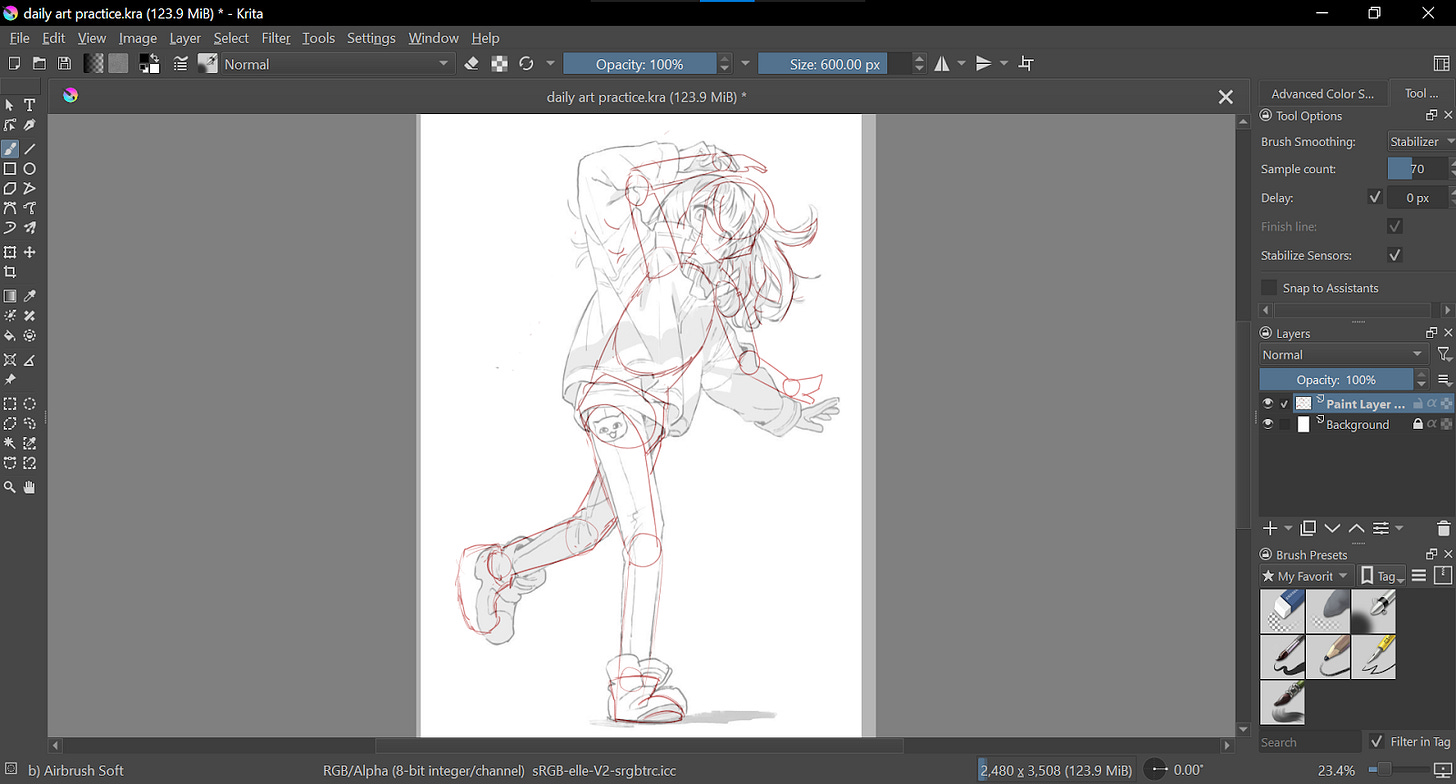Pick the Color Sampler eyedropper tool
Screen dimensions: 1456x784
(x=30, y=296)
